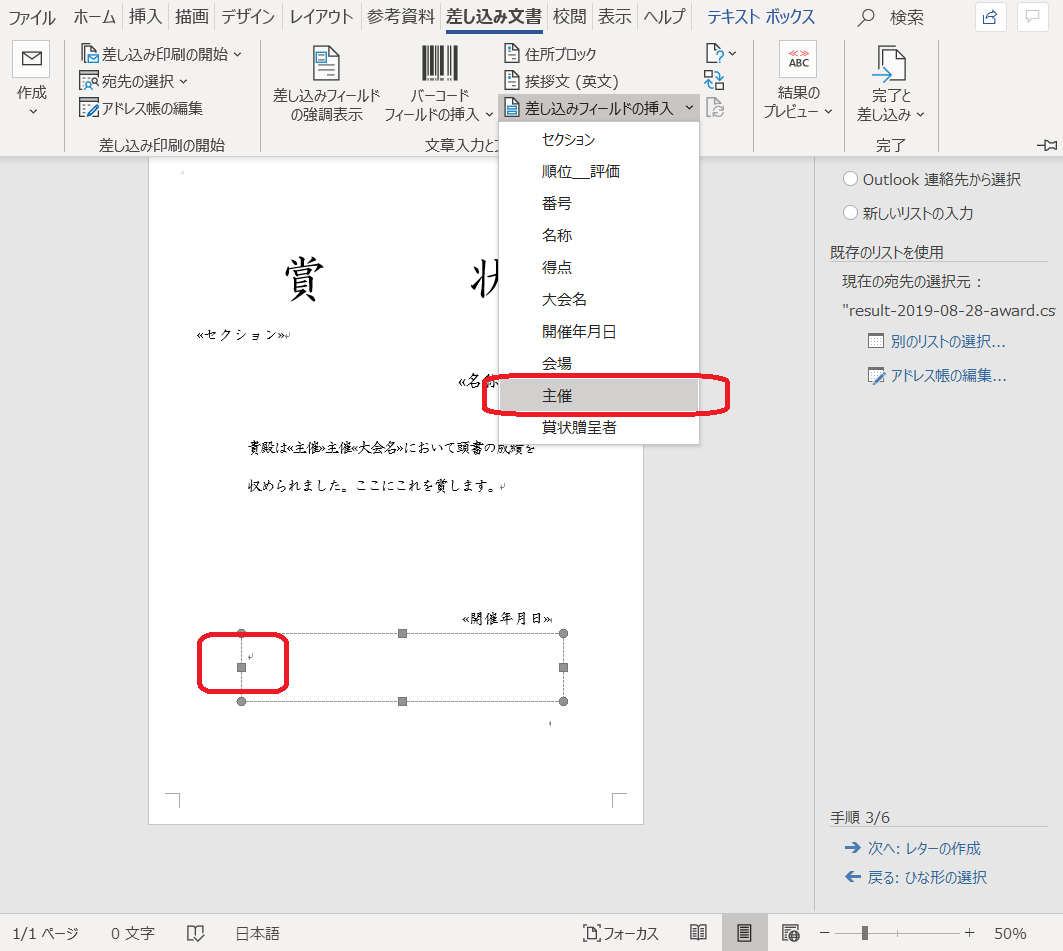Choose 賞状贈呈者 from field menu

coord(579,428)
